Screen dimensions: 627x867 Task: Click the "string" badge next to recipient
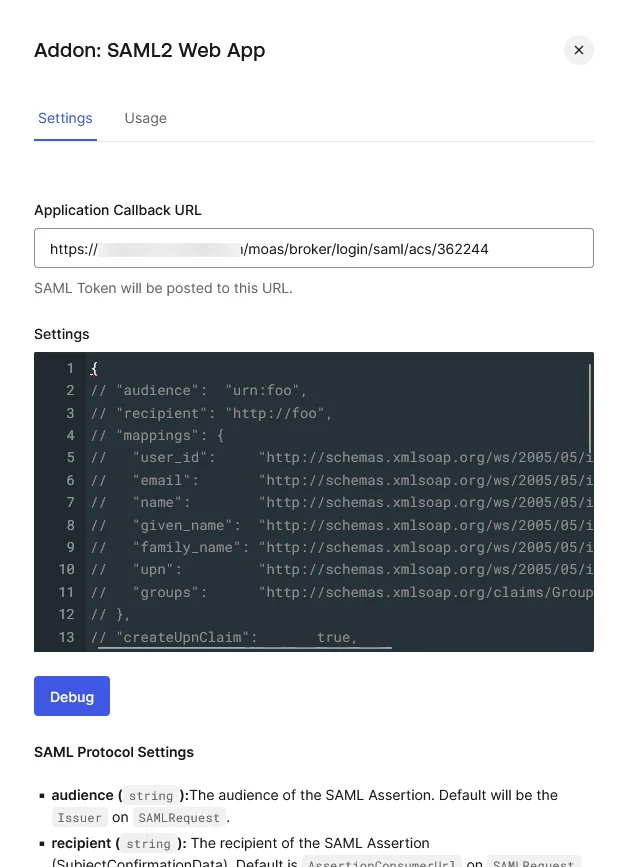pos(148,843)
